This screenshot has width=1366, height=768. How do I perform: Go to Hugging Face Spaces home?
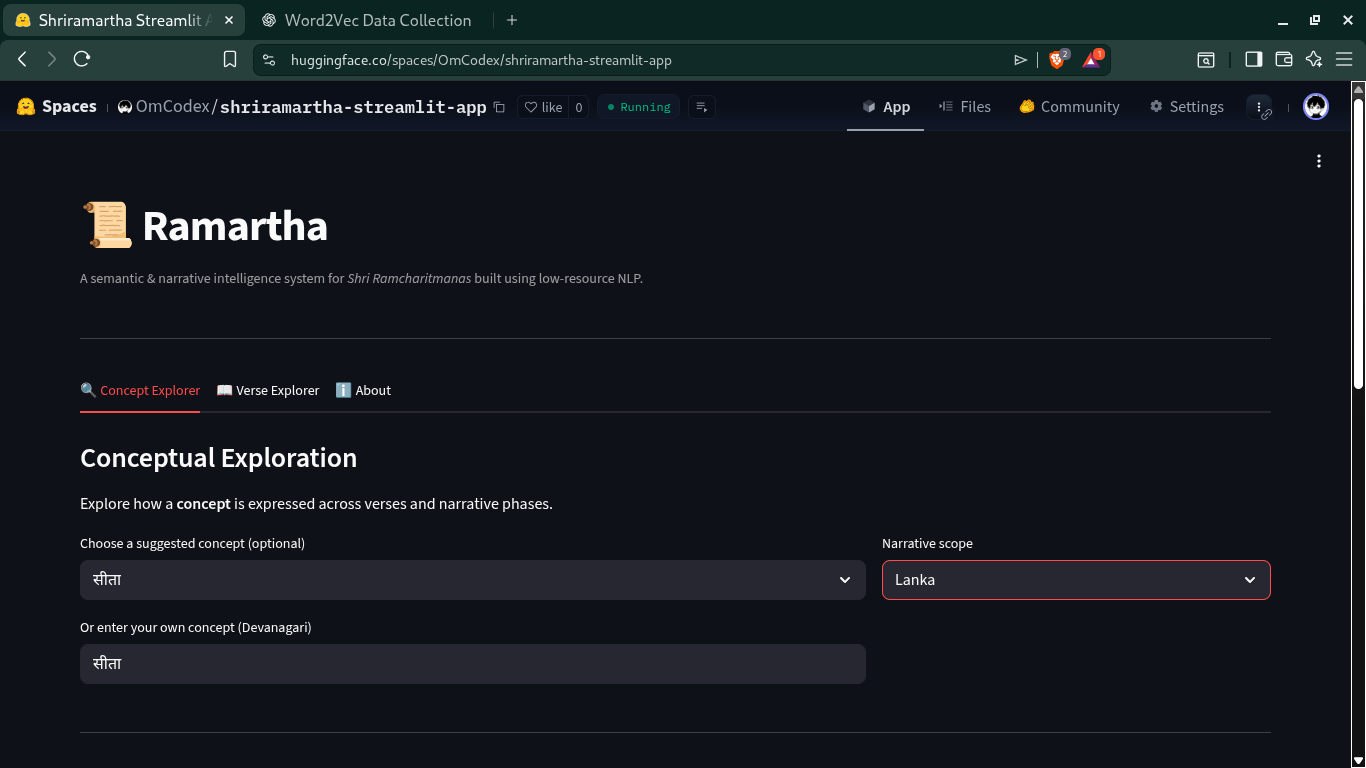57,107
